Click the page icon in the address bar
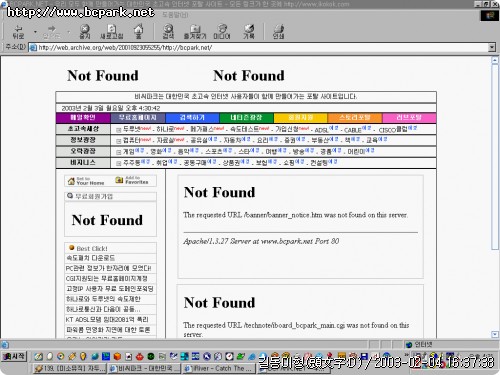 point(33,48)
